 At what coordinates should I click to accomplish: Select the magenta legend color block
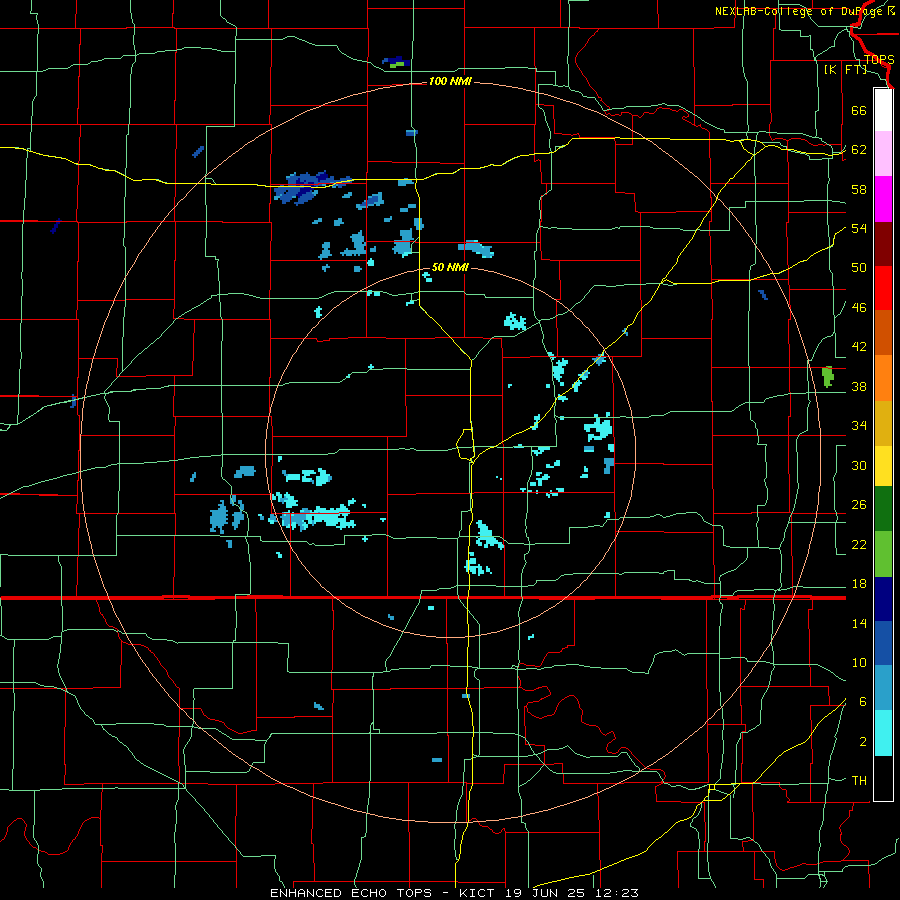pyautogui.click(x=883, y=199)
